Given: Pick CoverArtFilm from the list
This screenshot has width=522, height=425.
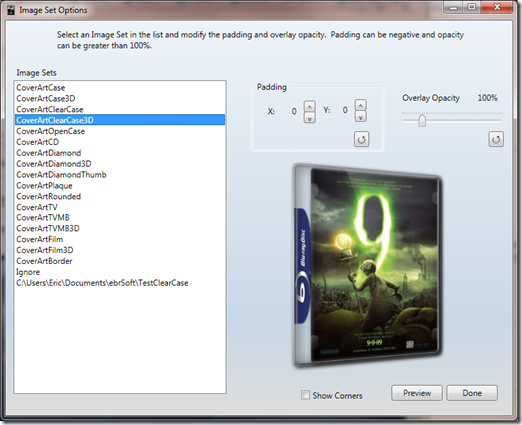Looking at the screenshot, I should (120, 239).
